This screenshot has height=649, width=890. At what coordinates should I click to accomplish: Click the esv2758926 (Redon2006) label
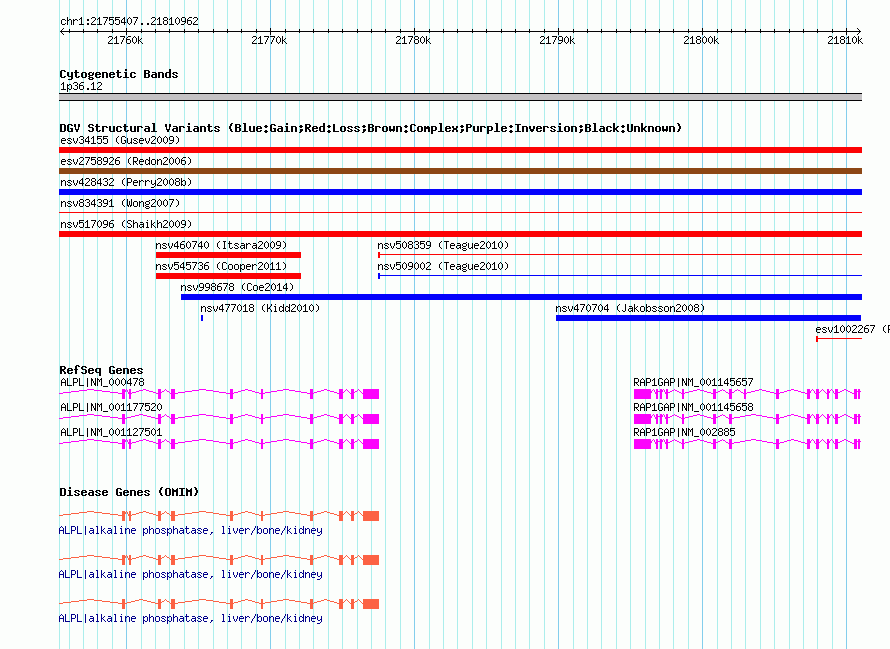pos(126,161)
